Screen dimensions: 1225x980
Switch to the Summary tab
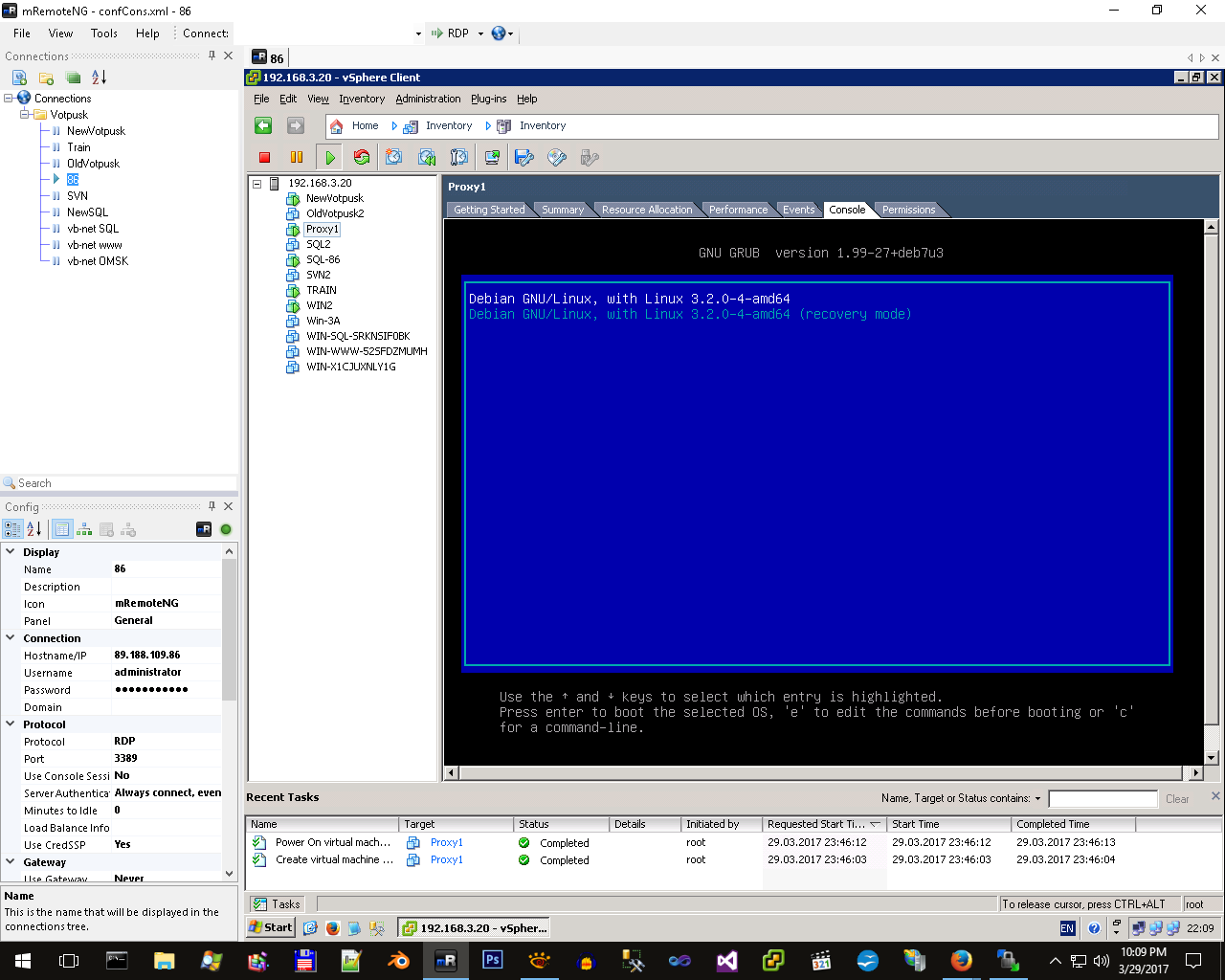pos(563,210)
